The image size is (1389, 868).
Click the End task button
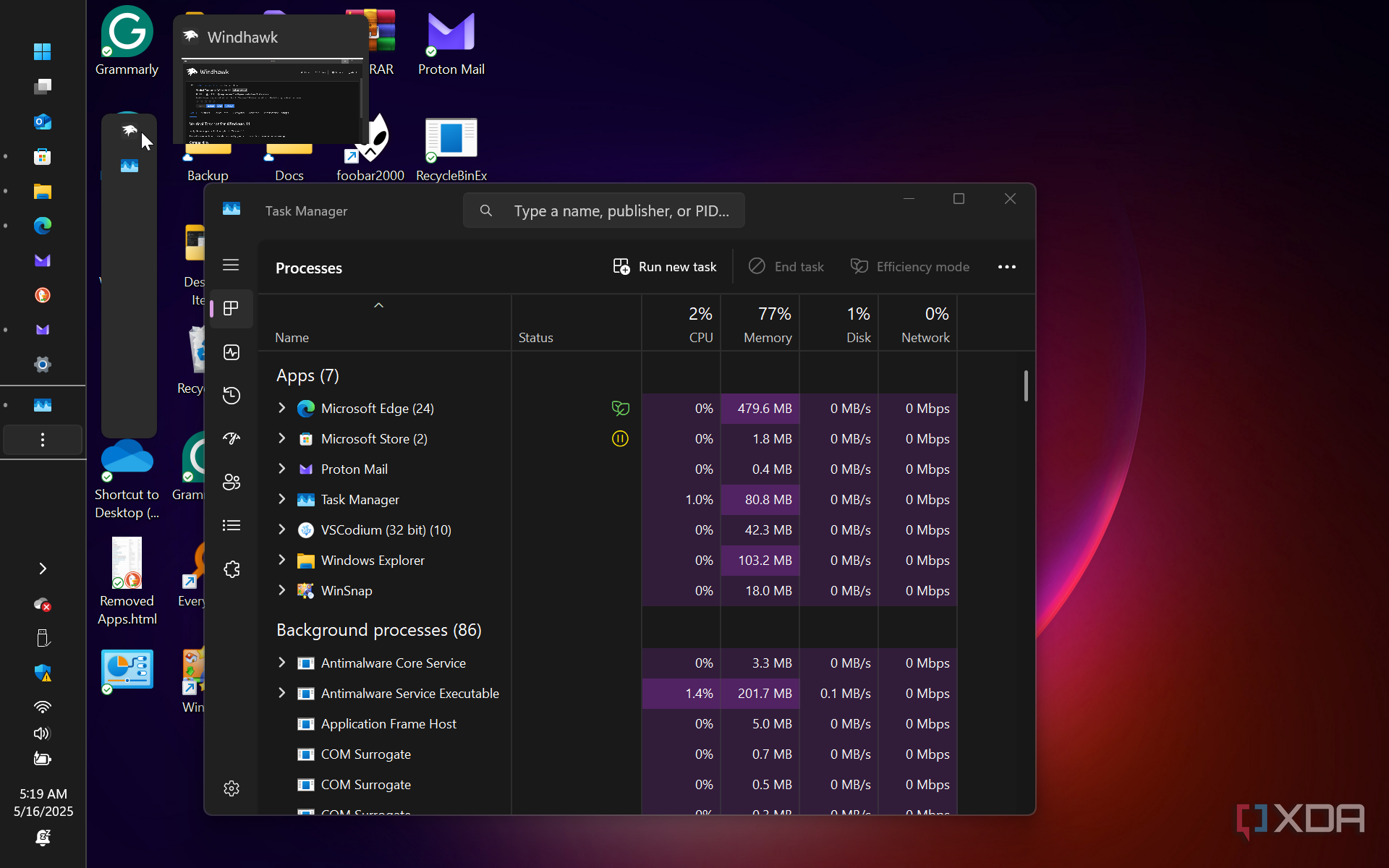[x=786, y=267]
